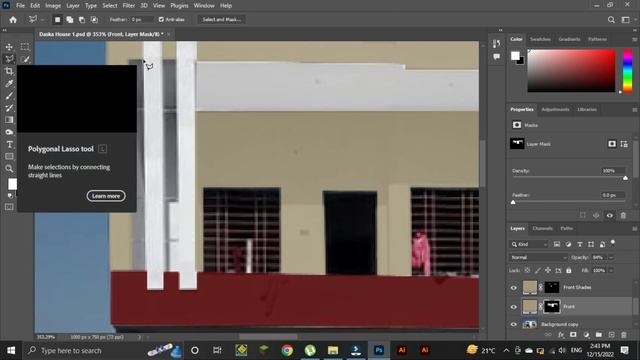The height and width of the screenshot is (360, 640).
Task: Select the Polygonal Lasso tool in the toolbar
Action: click(9, 59)
